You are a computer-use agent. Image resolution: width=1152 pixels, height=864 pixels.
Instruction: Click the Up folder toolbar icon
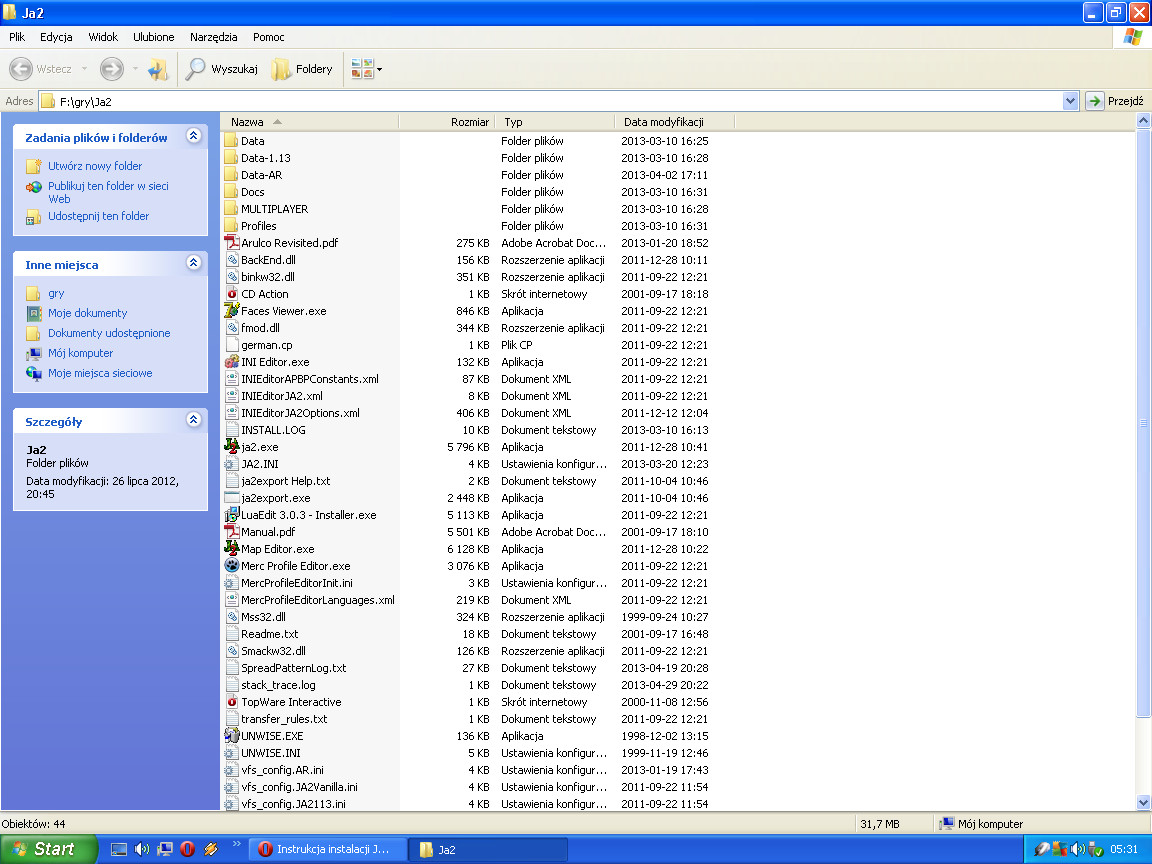158,69
